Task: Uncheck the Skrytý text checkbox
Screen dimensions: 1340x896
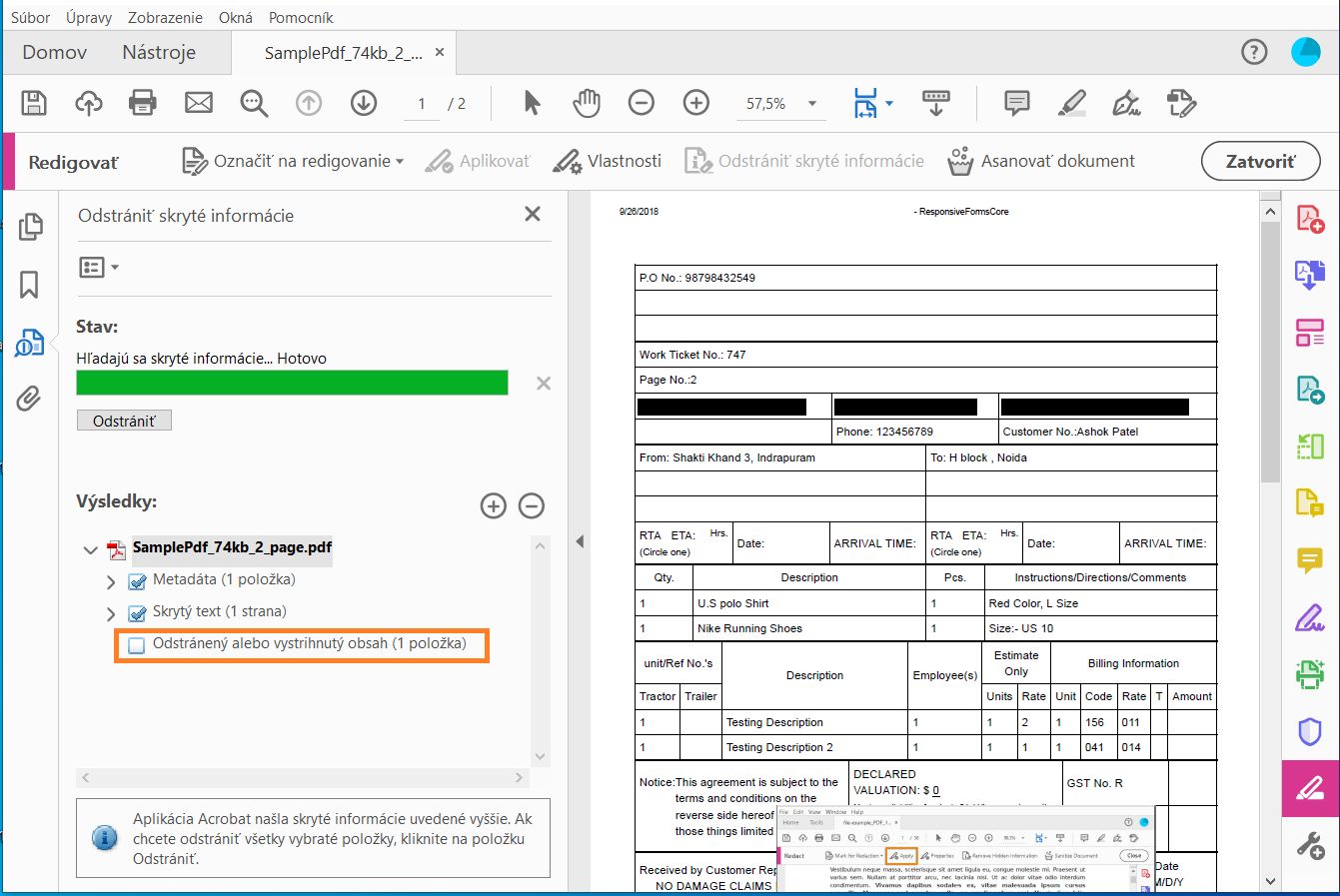Action: tap(137, 613)
